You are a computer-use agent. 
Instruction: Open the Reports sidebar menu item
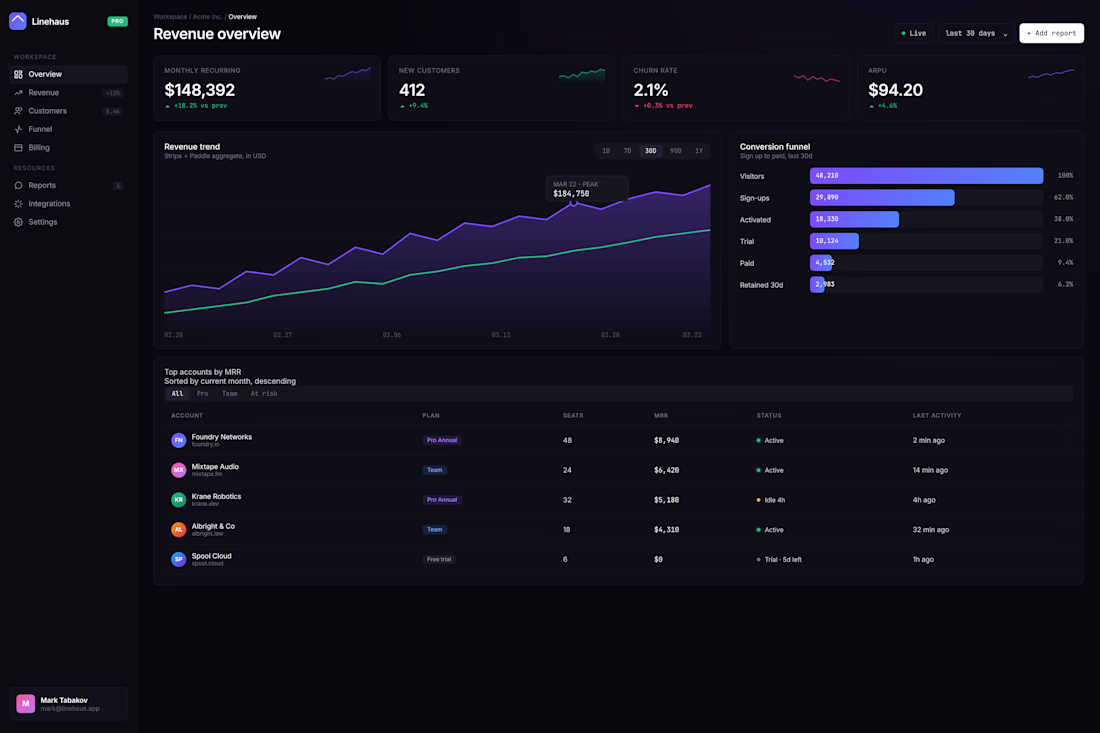(x=69, y=185)
